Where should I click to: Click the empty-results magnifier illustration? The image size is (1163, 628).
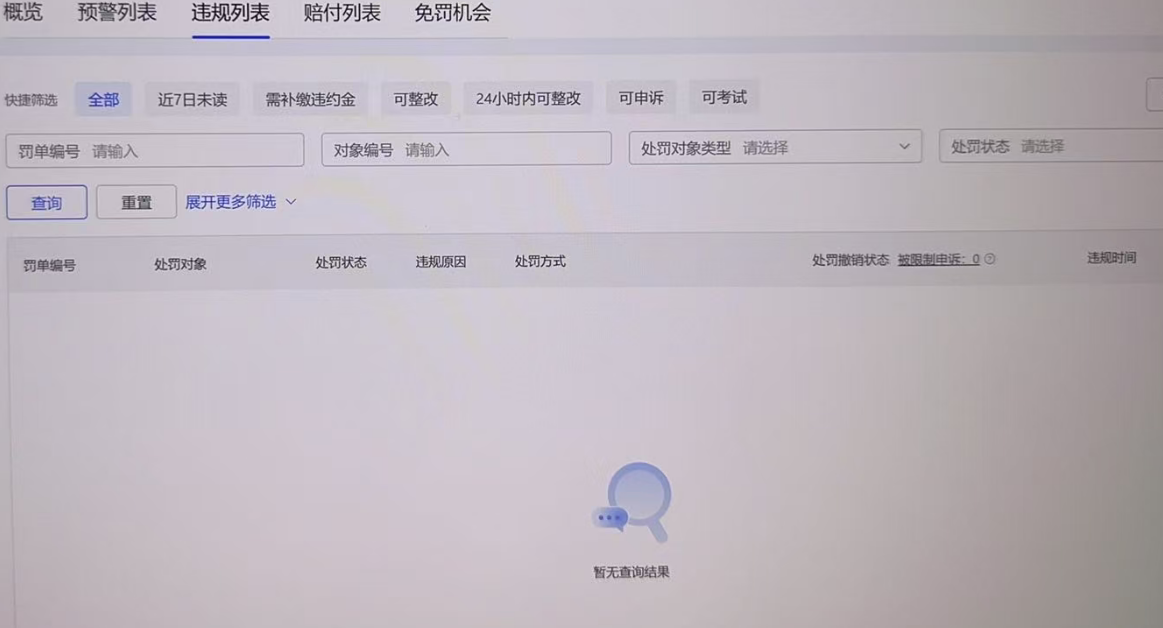coord(632,501)
